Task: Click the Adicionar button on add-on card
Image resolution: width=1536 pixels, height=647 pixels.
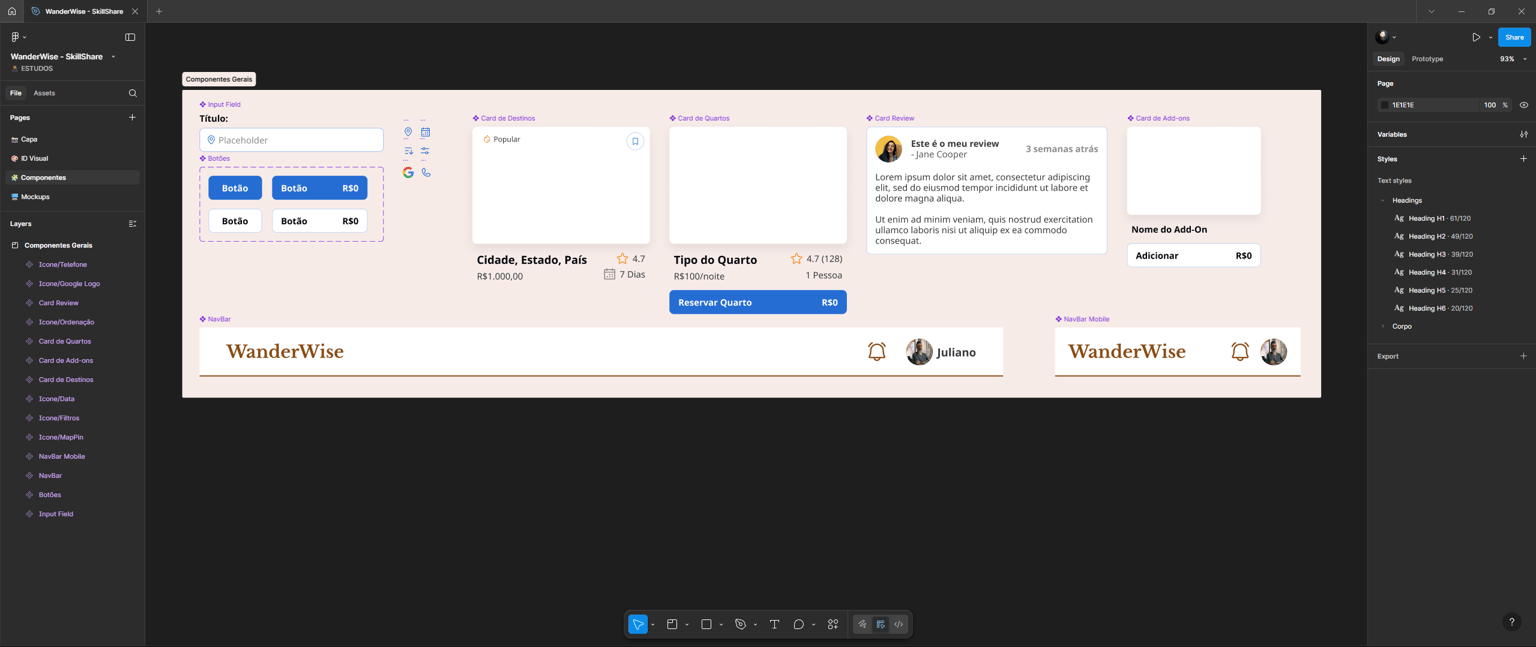Action: [1194, 255]
